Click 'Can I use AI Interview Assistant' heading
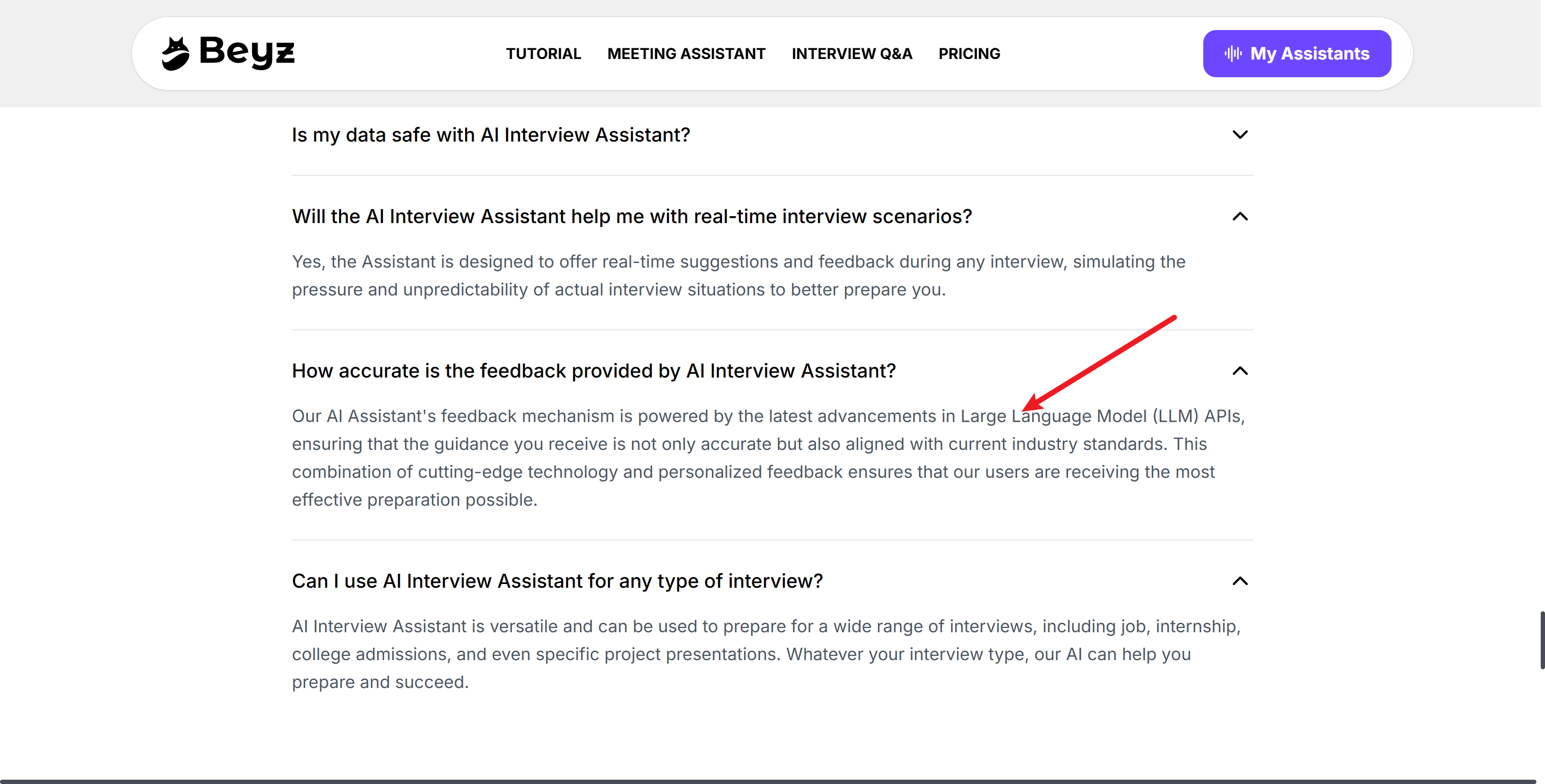Image resolution: width=1545 pixels, height=784 pixels. (557, 581)
